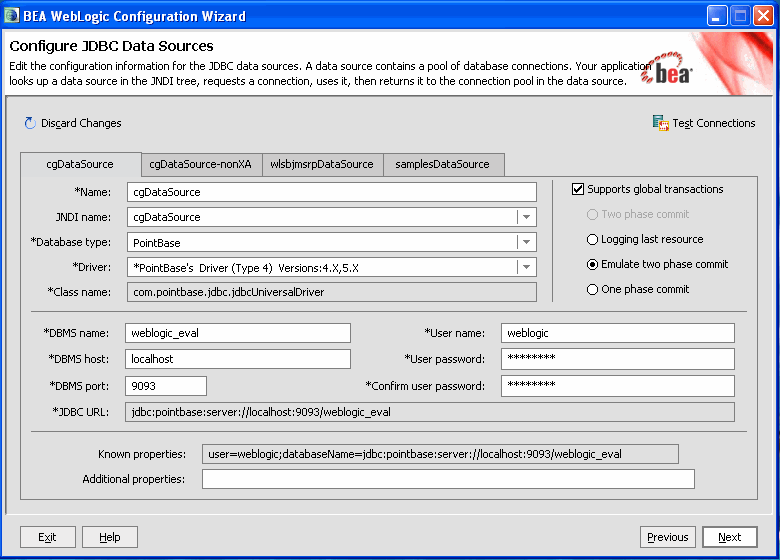780x560 pixels.
Task: Click the Additional properties input field
Action: pyautogui.click(x=448, y=479)
